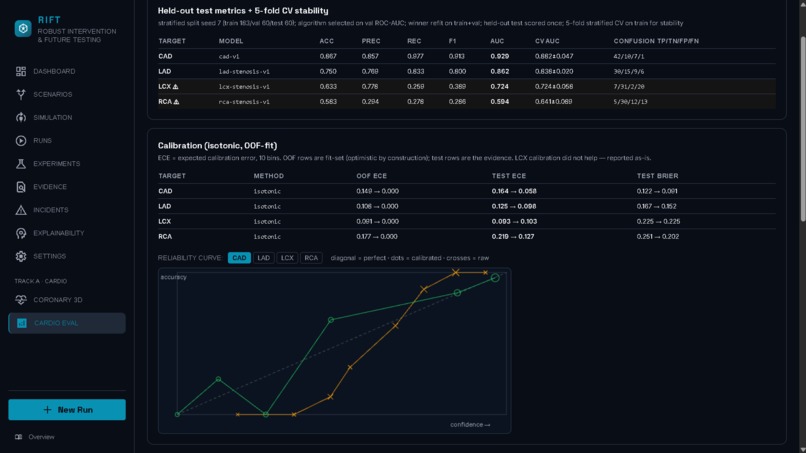The width and height of the screenshot is (806, 453).
Task: Switch reliability curve to LCX
Action: point(287,258)
